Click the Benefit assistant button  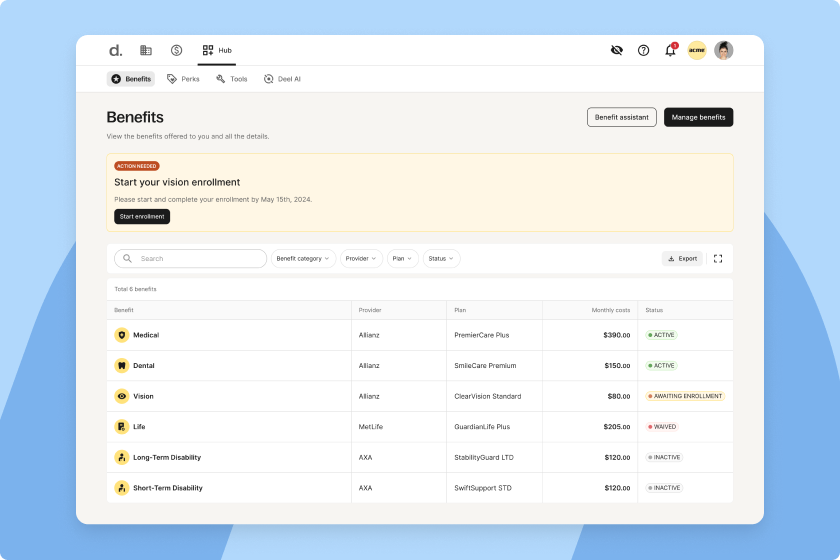coord(621,117)
